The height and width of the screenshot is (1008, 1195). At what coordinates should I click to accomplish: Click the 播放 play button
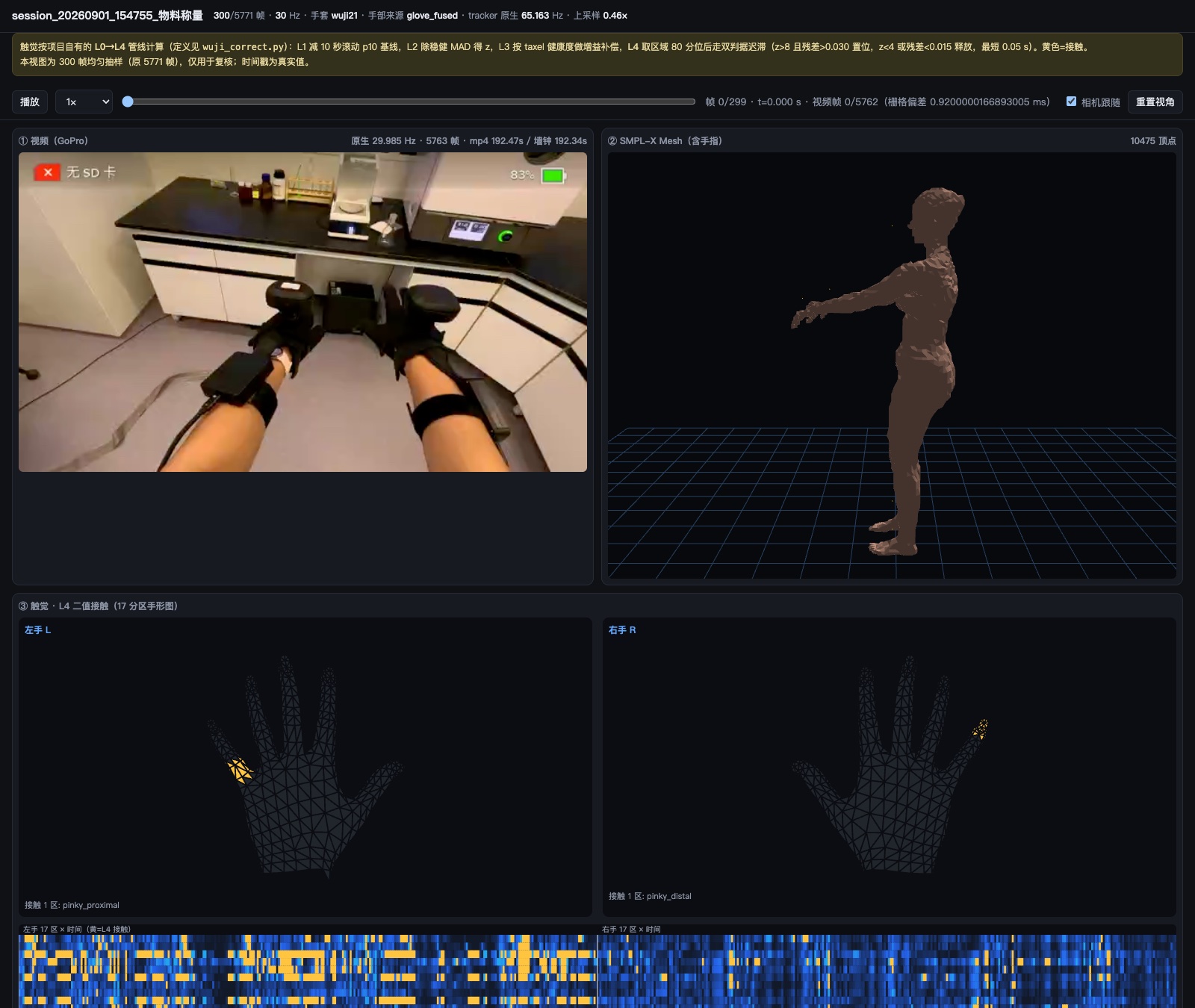point(30,102)
